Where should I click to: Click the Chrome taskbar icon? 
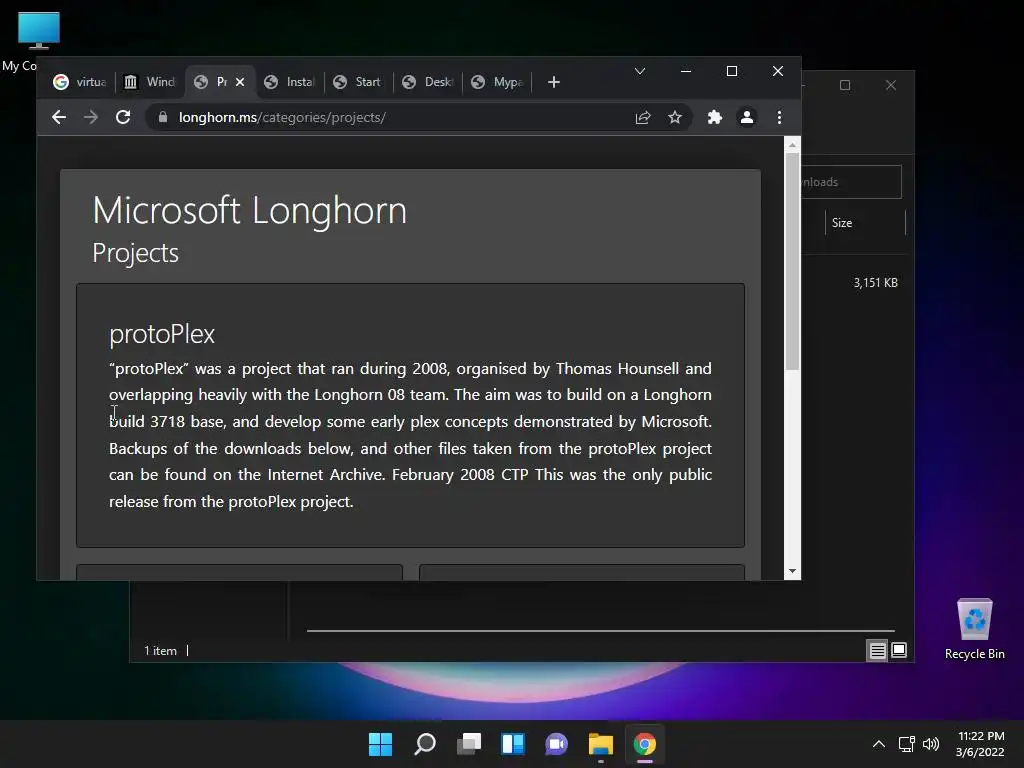point(645,744)
